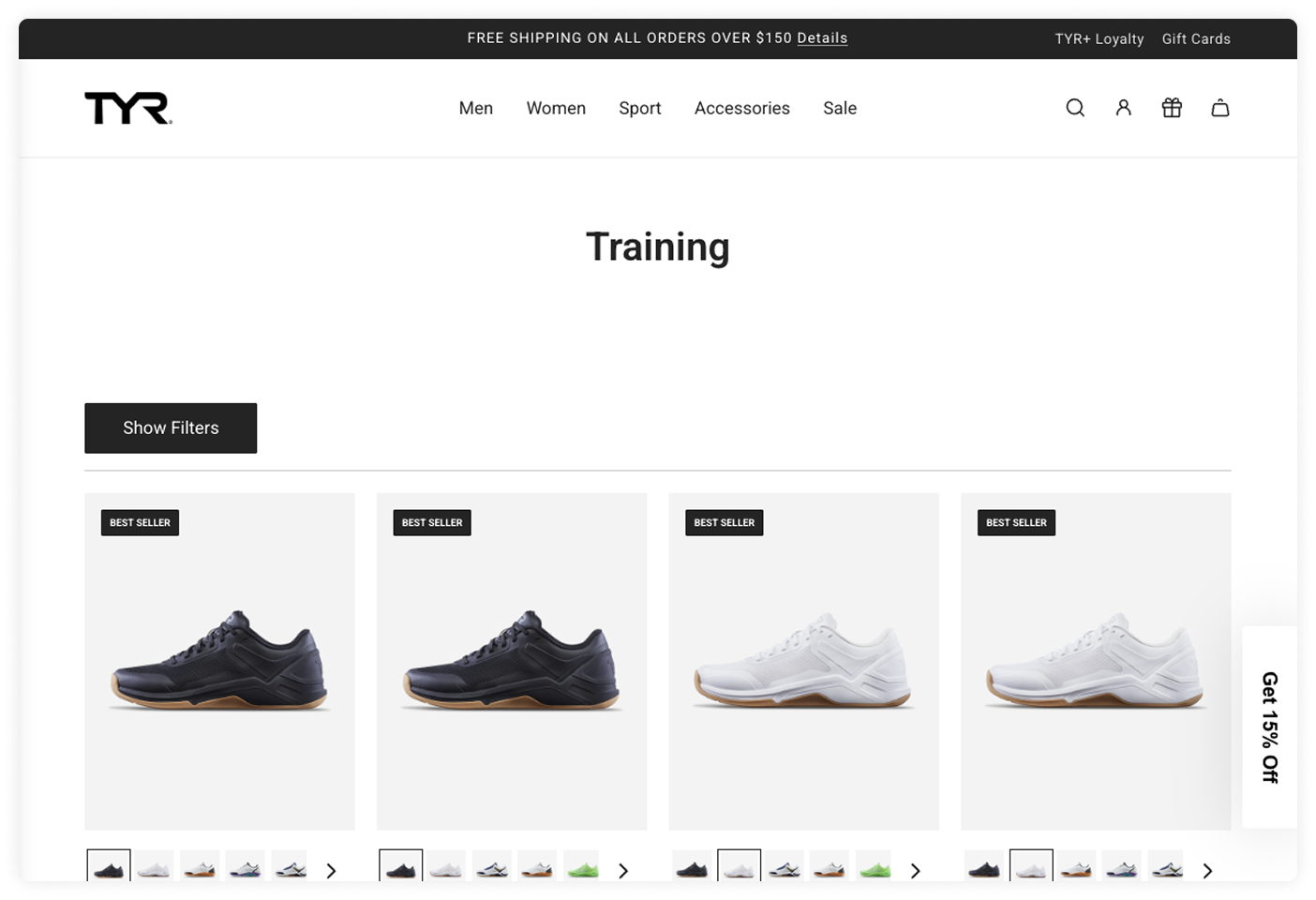Click Best Seller badge on first product

point(140,523)
